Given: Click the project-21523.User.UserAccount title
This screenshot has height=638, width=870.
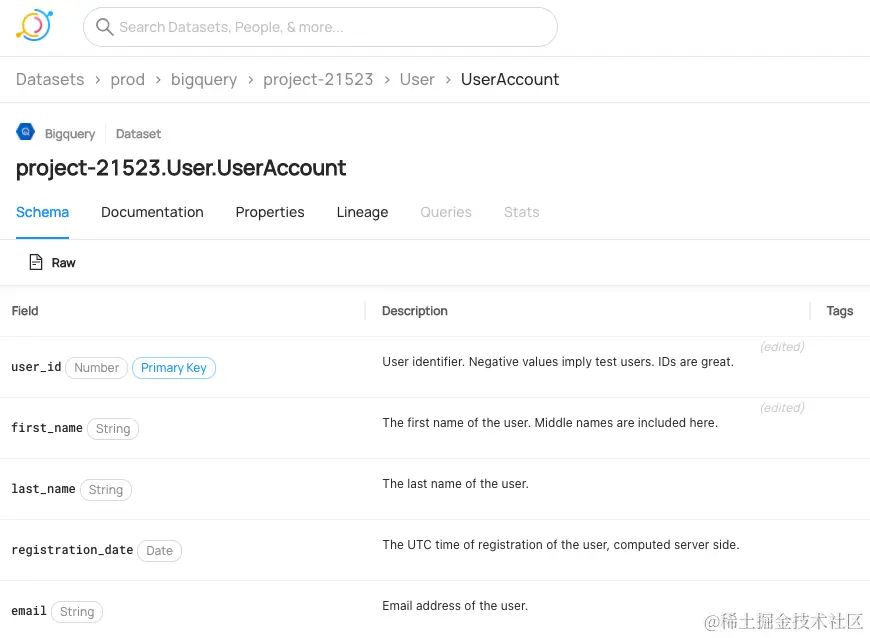Looking at the screenshot, I should coord(181,168).
